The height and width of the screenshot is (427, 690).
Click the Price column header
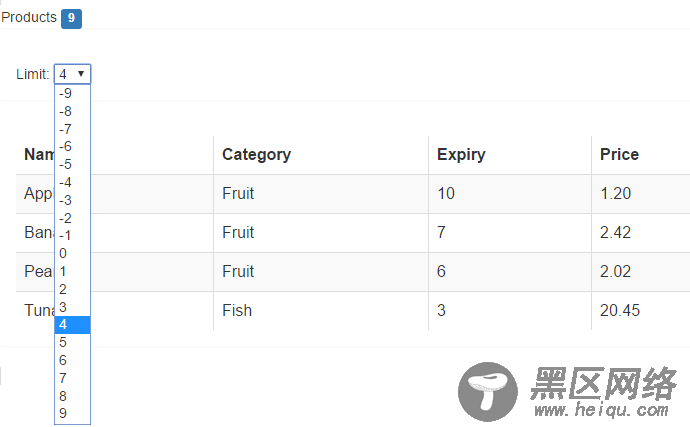coord(619,155)
